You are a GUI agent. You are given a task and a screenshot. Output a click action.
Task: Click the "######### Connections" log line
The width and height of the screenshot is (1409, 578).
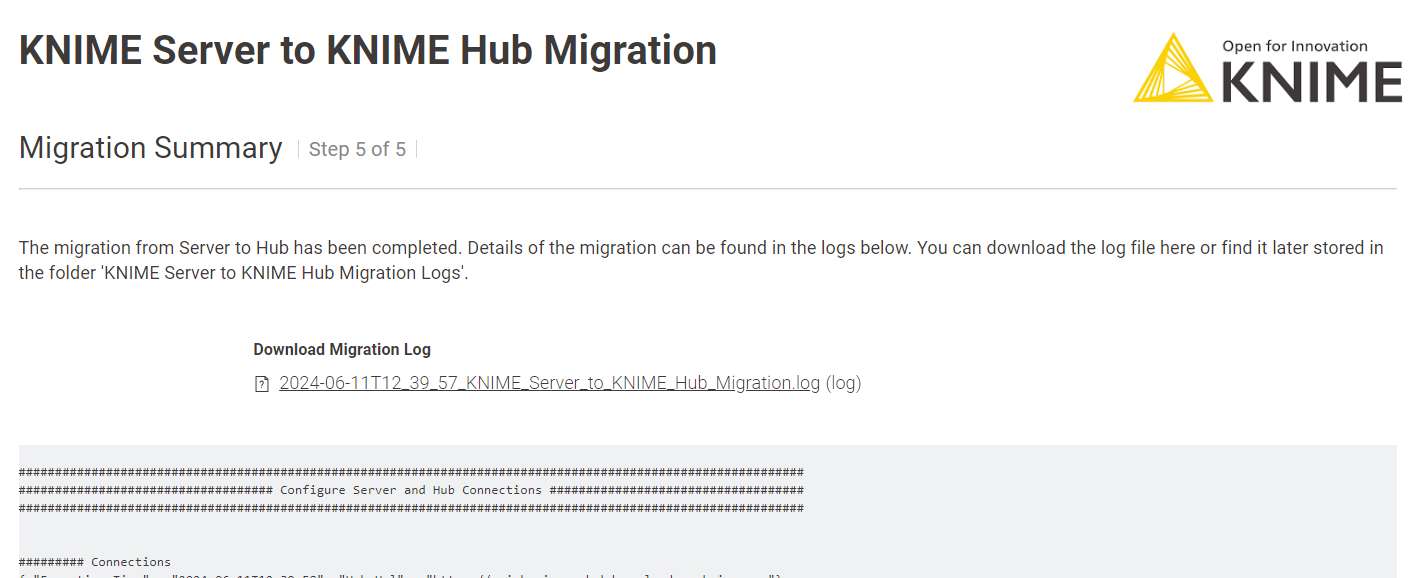95,562
